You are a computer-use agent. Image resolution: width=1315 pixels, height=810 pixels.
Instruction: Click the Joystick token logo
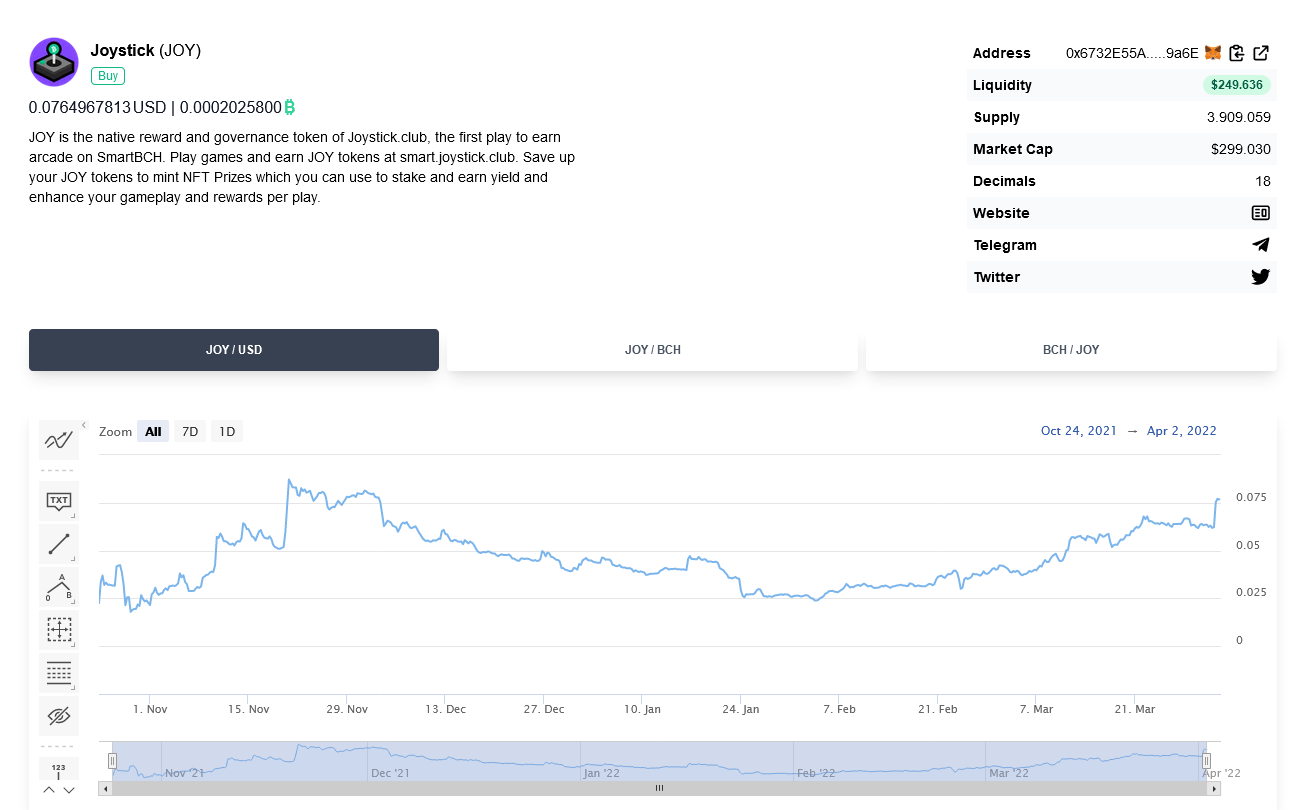coord(54,62)
